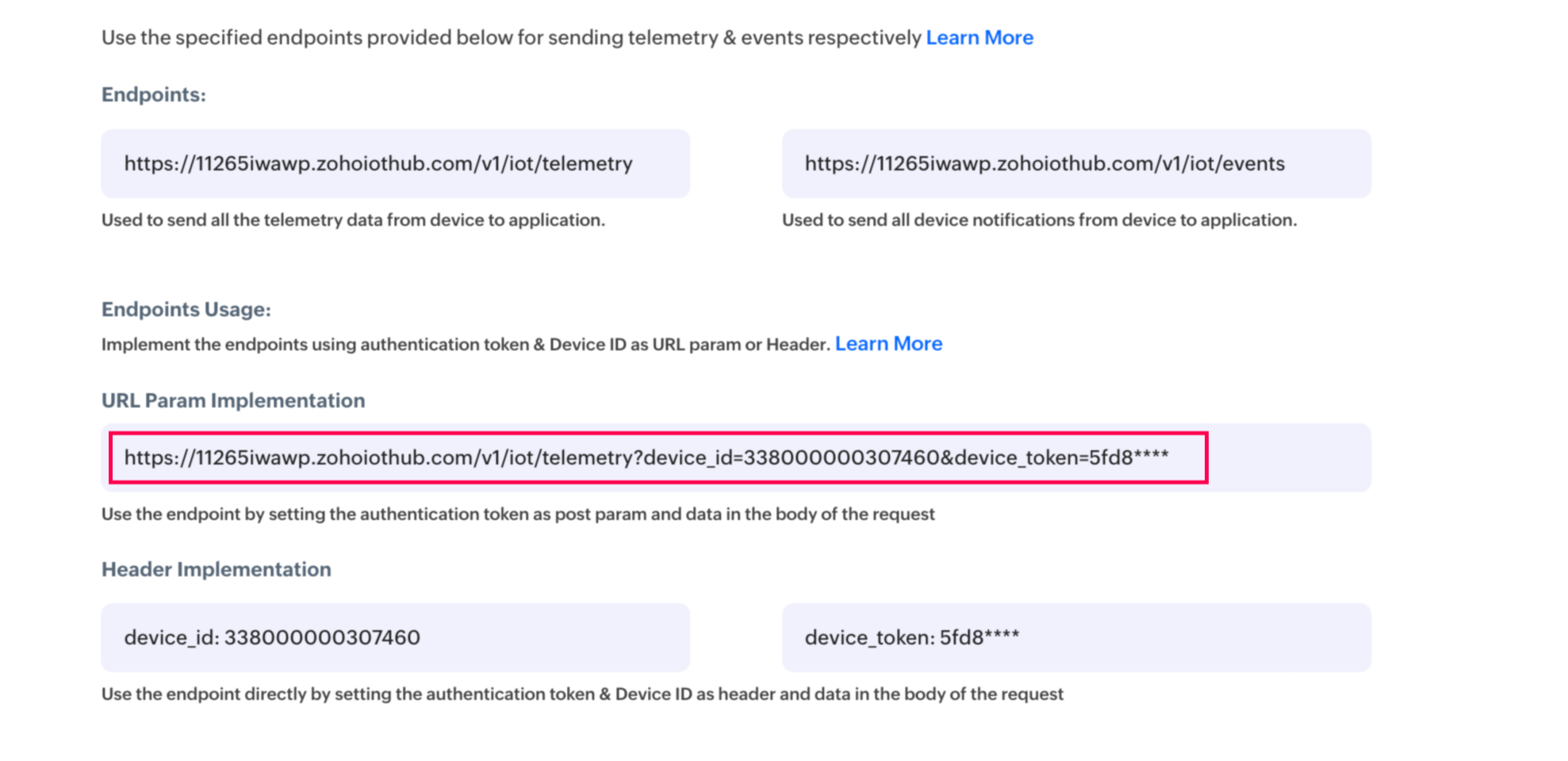Click the intro sentence about specified endpoints
Viewport: 1568px width, 761px height.
(511, 38)
